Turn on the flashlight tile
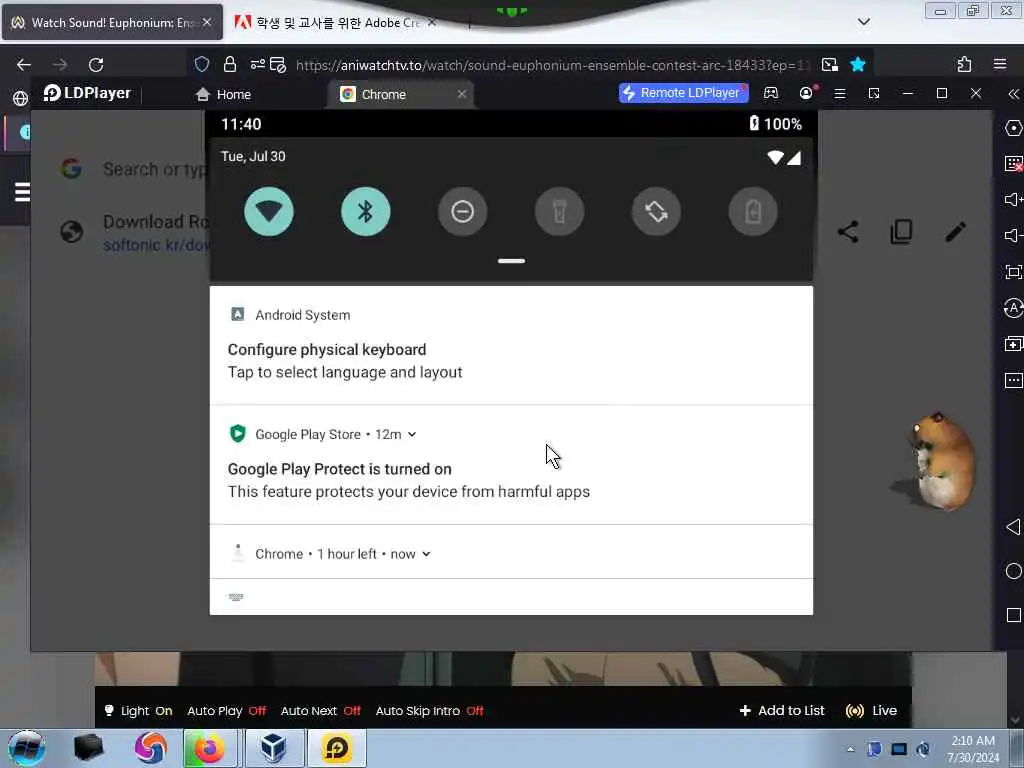Viewport: 1024px width, 768px height. (559, 212)
